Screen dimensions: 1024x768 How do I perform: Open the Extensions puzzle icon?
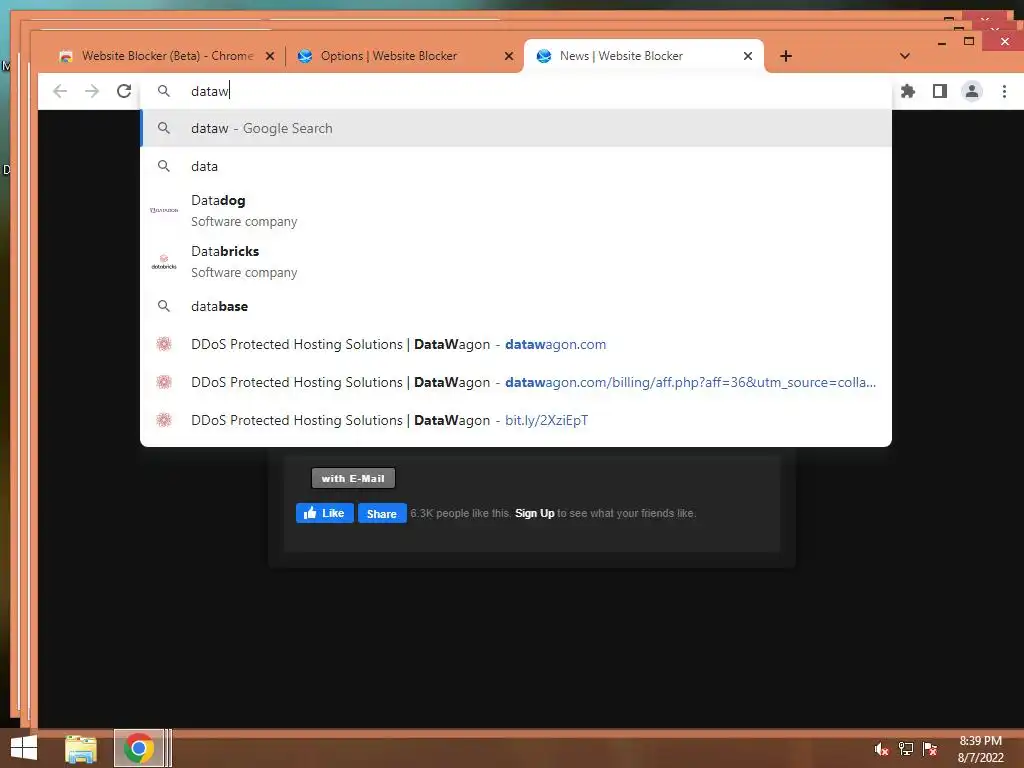908,91
